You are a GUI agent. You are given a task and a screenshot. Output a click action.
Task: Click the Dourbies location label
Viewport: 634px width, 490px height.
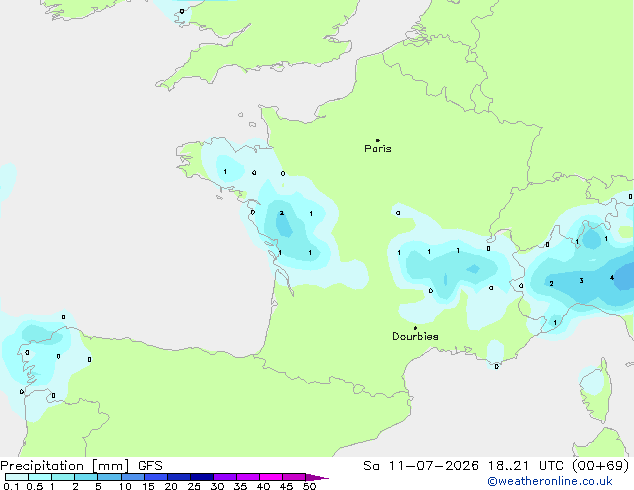tap(415, 336)
